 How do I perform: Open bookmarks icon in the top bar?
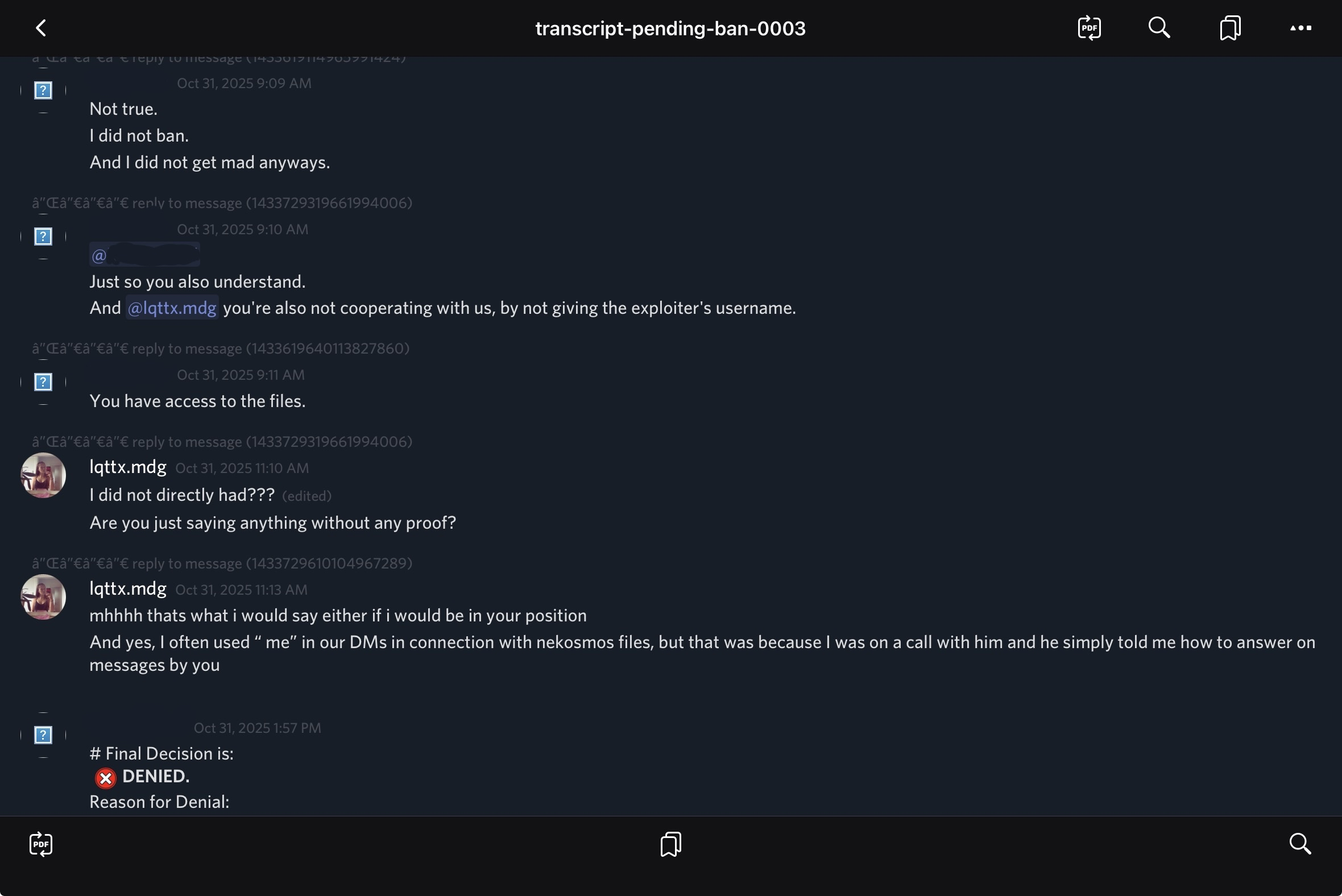(1230, 28)
